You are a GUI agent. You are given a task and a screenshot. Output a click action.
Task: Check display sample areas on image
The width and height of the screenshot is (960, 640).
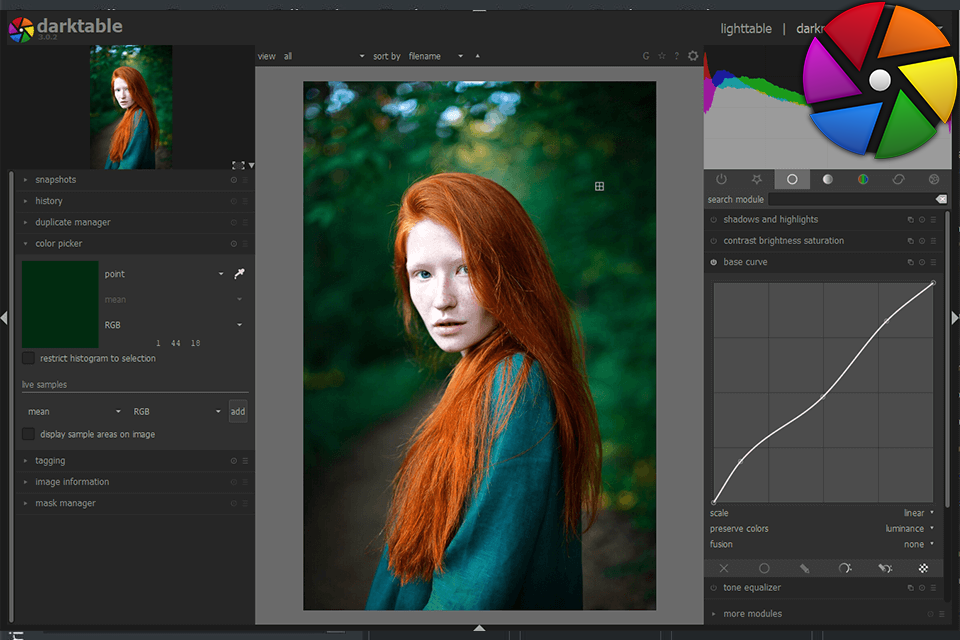[28, 434]
